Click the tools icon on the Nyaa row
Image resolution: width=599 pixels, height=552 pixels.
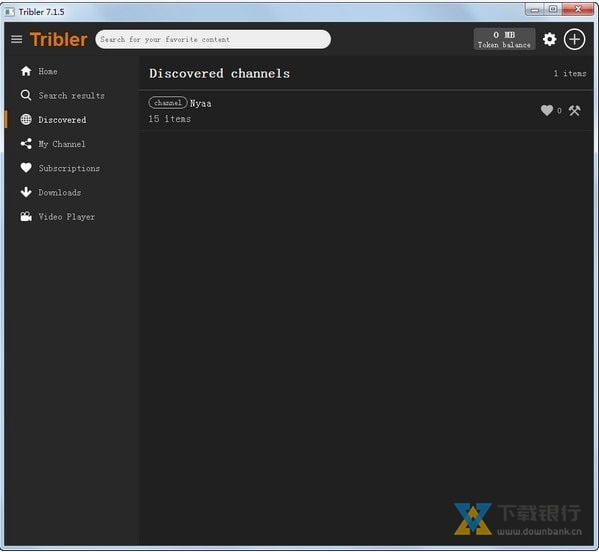[574, 110]
